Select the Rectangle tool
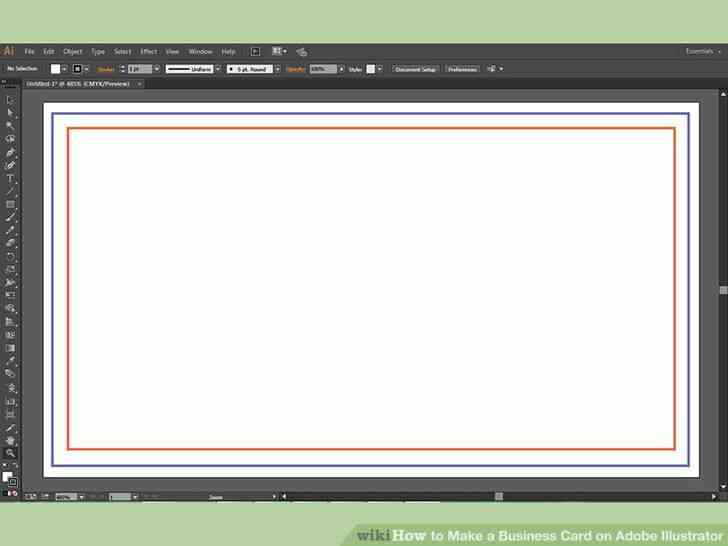The height and width of the screenshot is (546, 728). coord(10,204)
